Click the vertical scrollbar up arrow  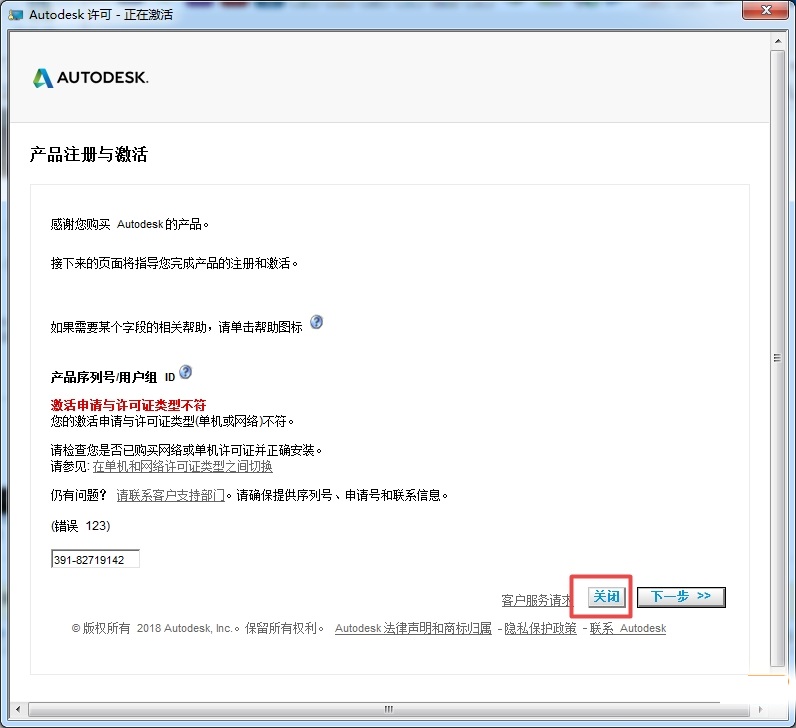coord(778,40)
